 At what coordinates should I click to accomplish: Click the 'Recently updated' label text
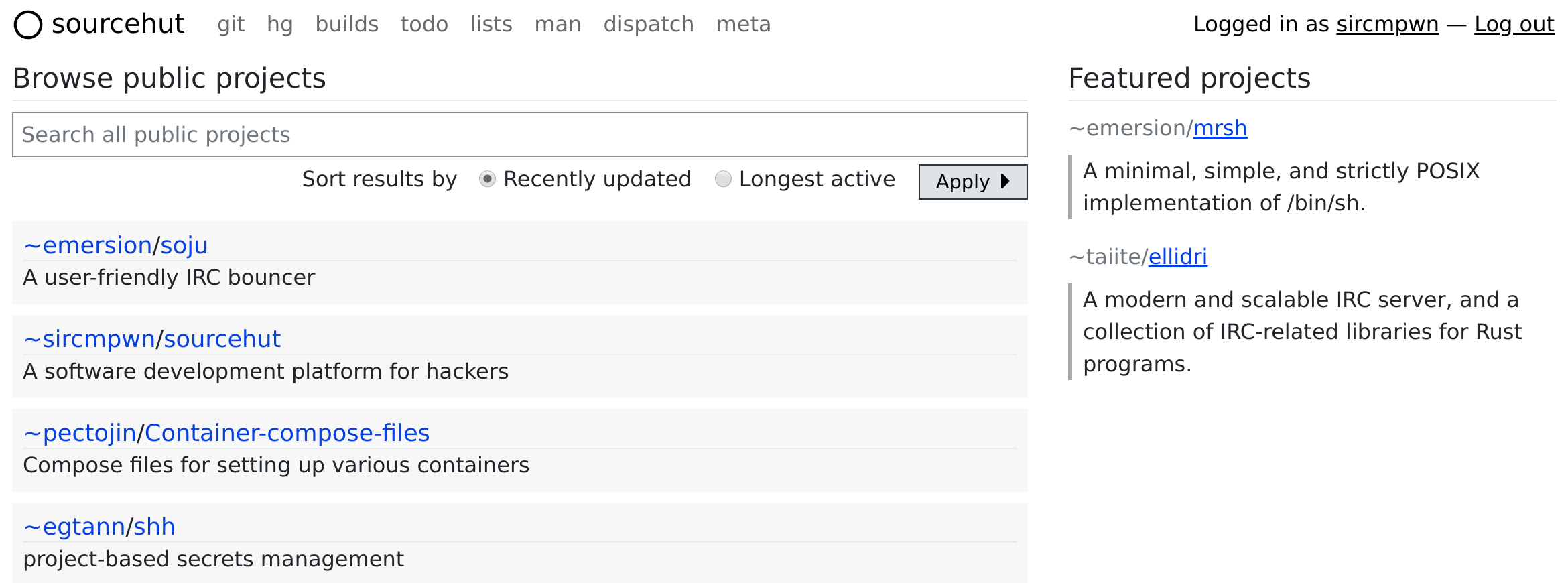(x=597, y=179)
